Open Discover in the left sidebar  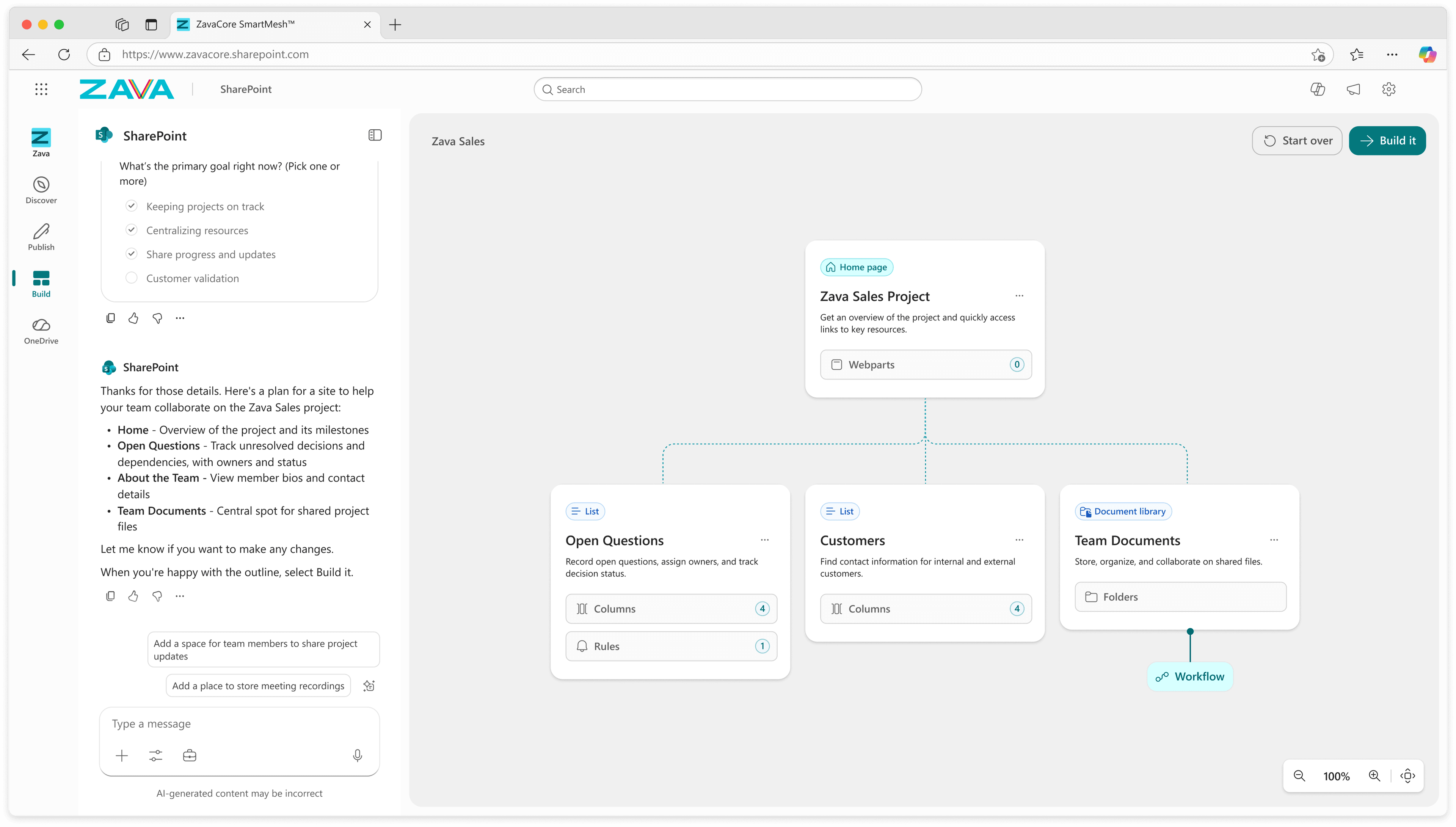41,190
